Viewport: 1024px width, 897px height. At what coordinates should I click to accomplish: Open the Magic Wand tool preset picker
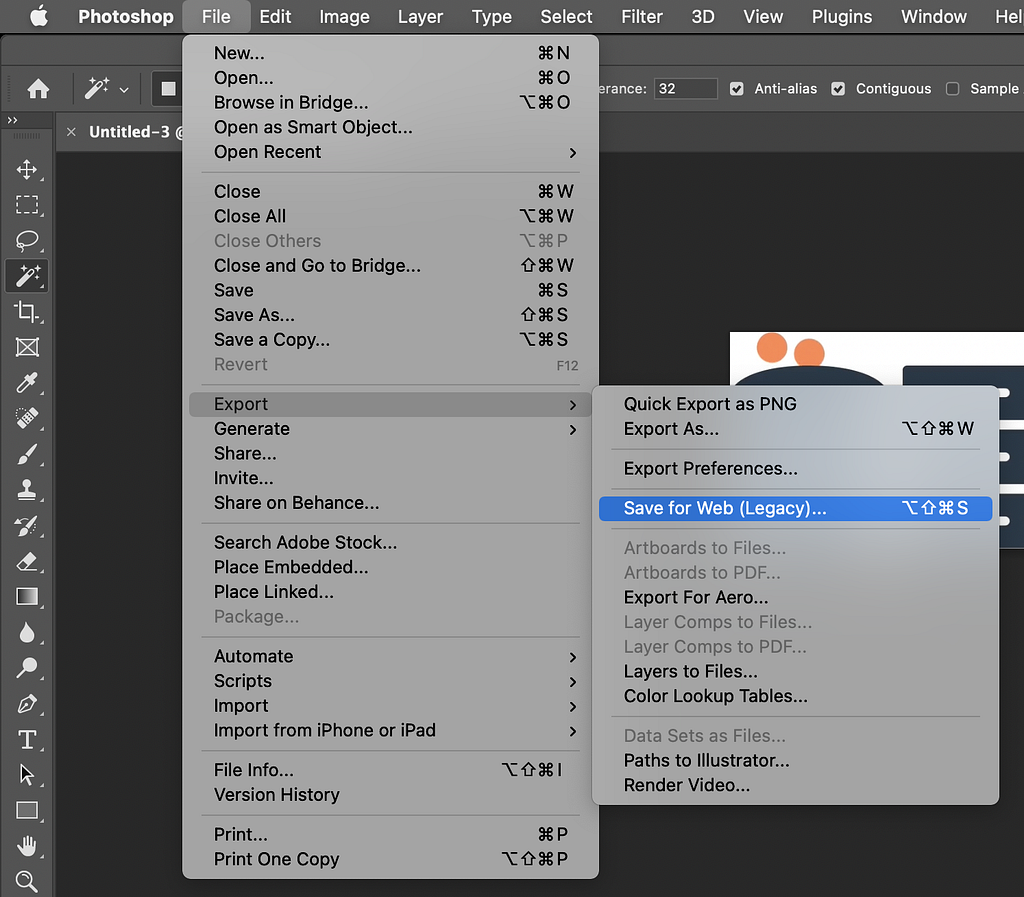(106, 89)
